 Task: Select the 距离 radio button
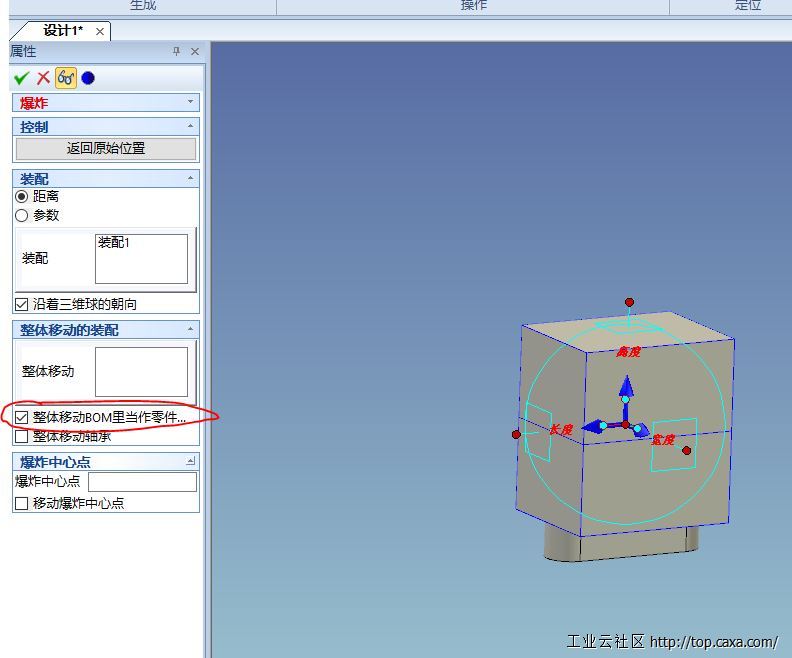click(22, 197)
